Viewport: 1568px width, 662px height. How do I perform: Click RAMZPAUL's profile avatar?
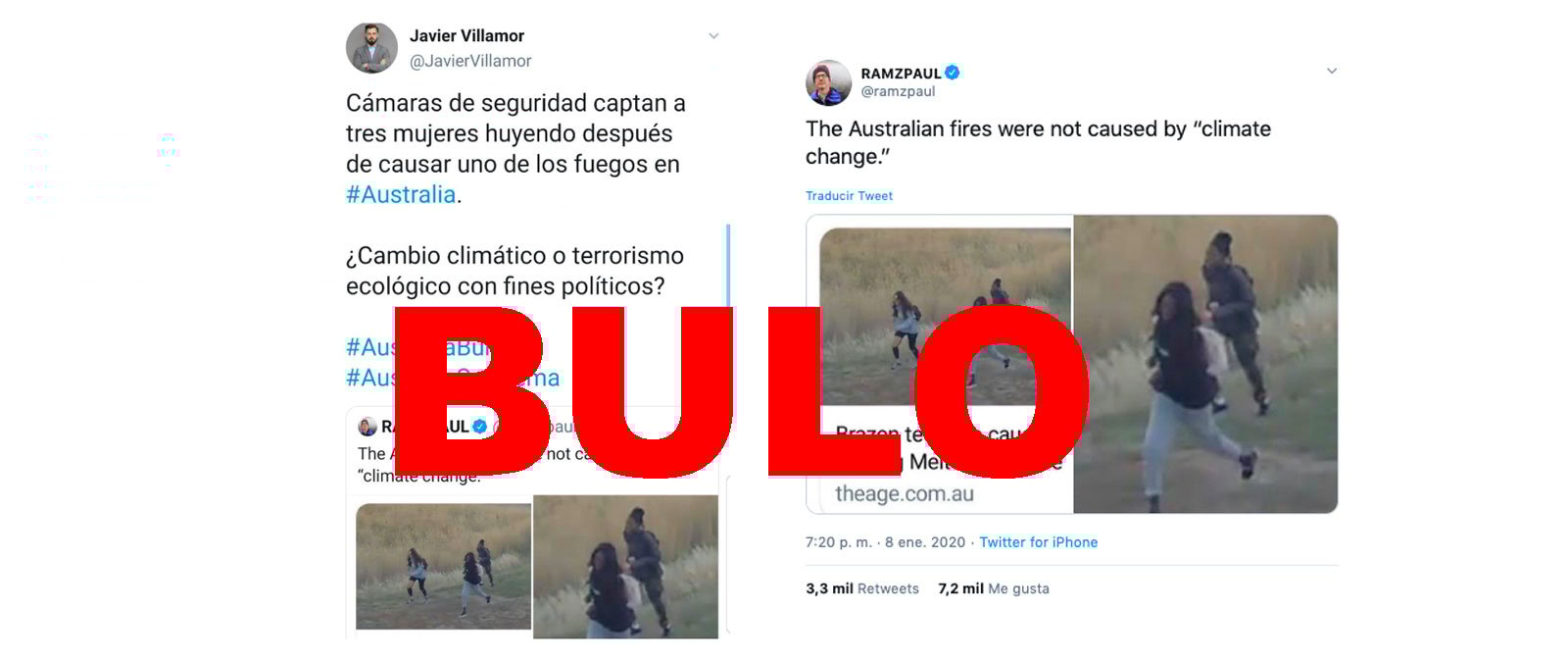tap(828, 82)
